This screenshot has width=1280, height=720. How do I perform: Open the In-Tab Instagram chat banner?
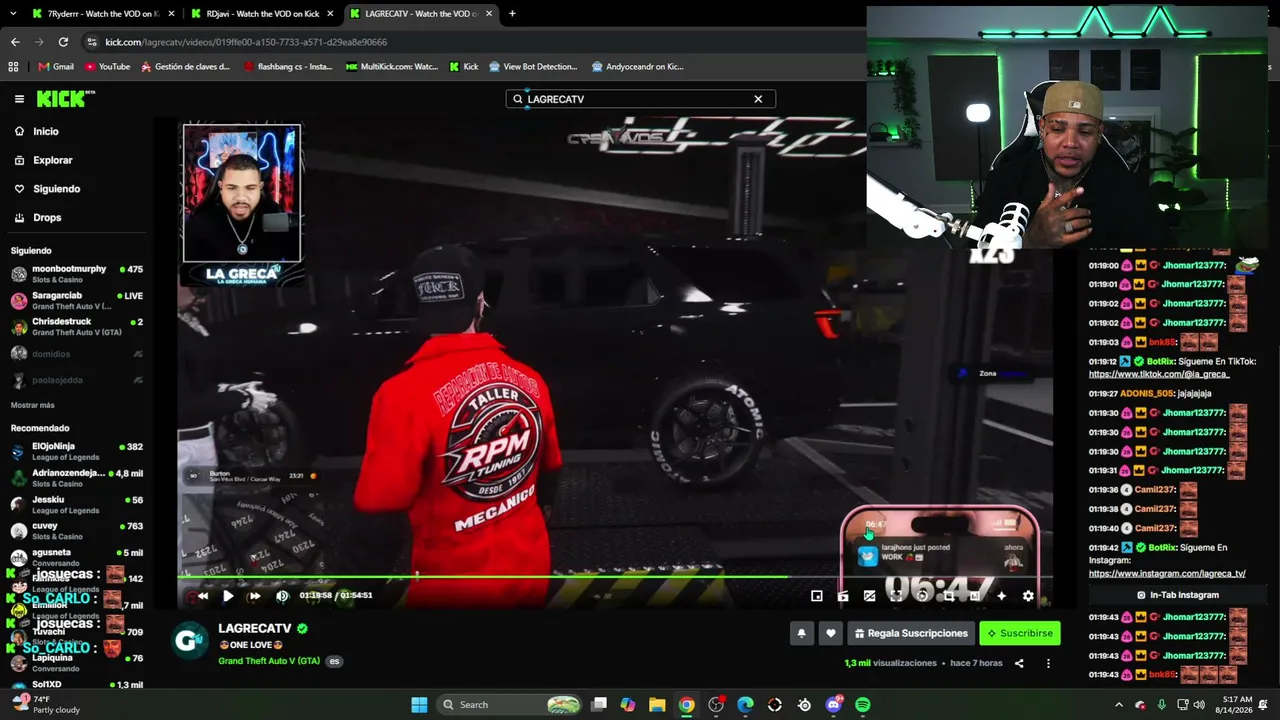pos(1177,595)
